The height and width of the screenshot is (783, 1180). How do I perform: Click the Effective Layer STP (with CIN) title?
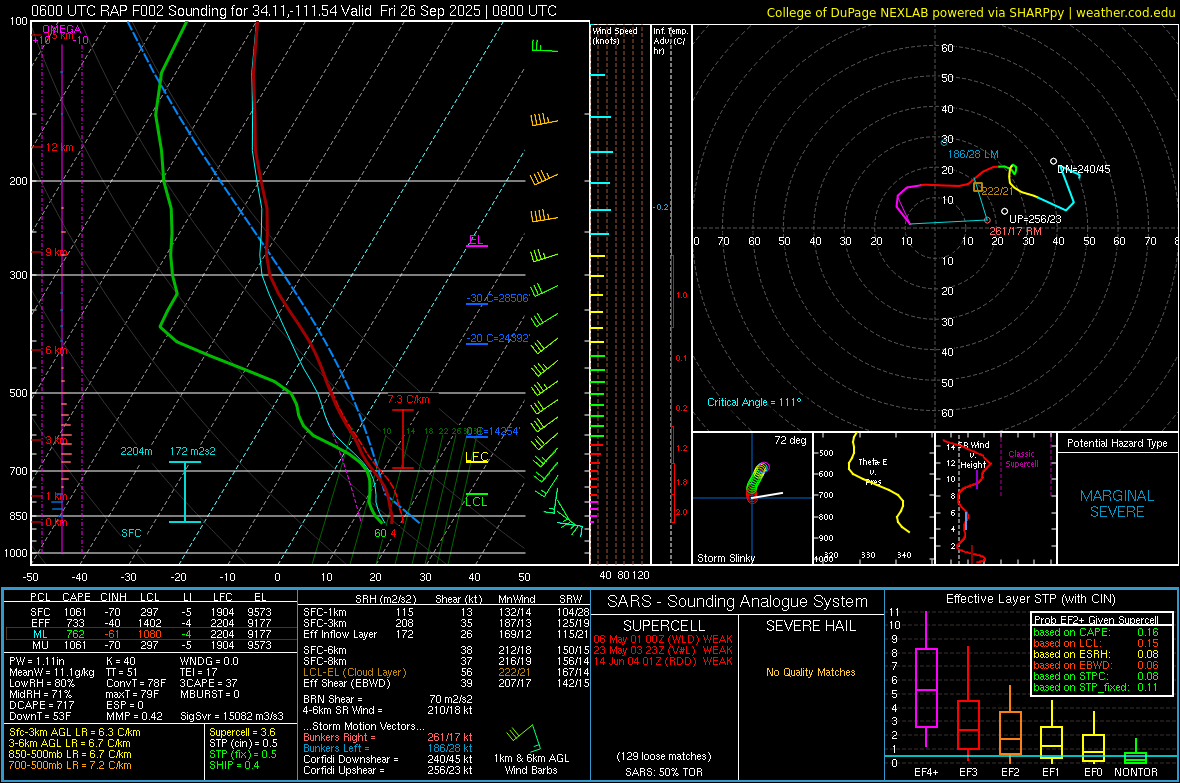pos(1030,599)
